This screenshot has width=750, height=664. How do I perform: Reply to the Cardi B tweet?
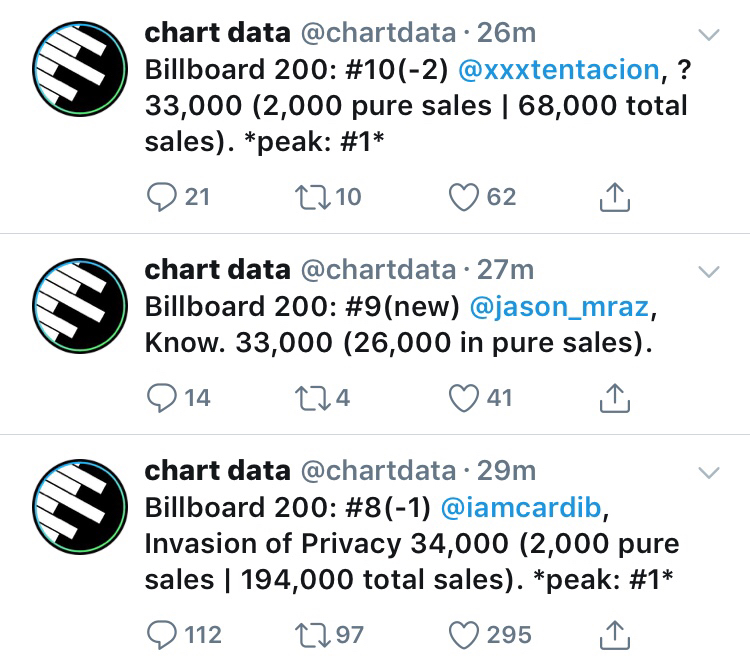click(162, 634)
